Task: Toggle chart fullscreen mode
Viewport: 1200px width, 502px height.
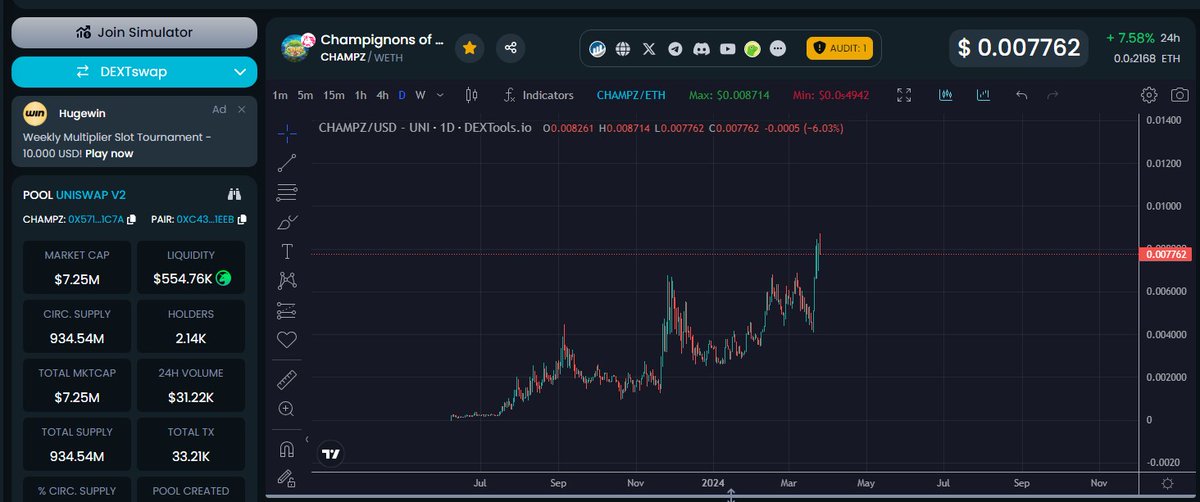Action: 904,95
